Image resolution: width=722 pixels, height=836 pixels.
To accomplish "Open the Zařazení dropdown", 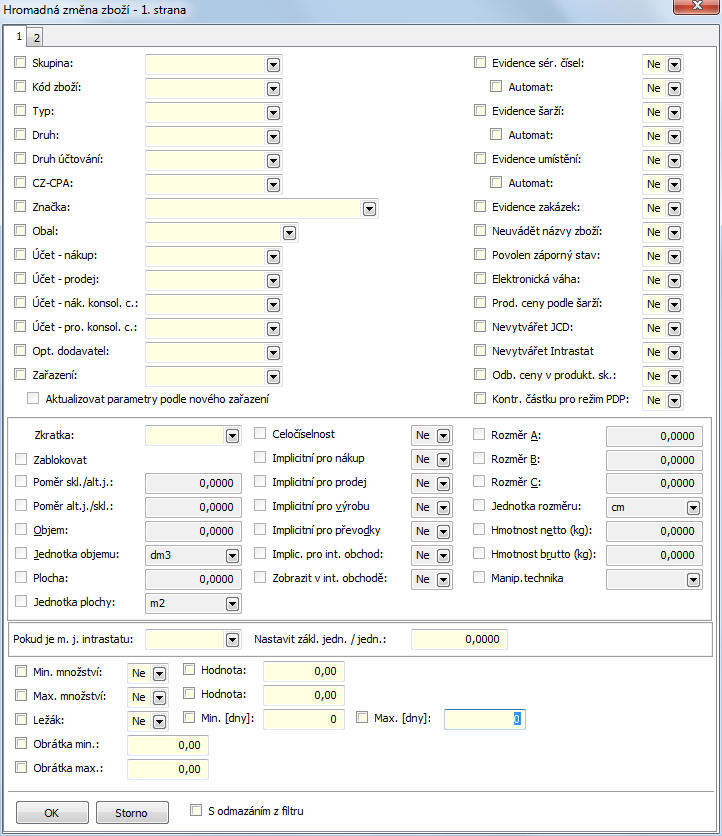I will tap(274, 376).
